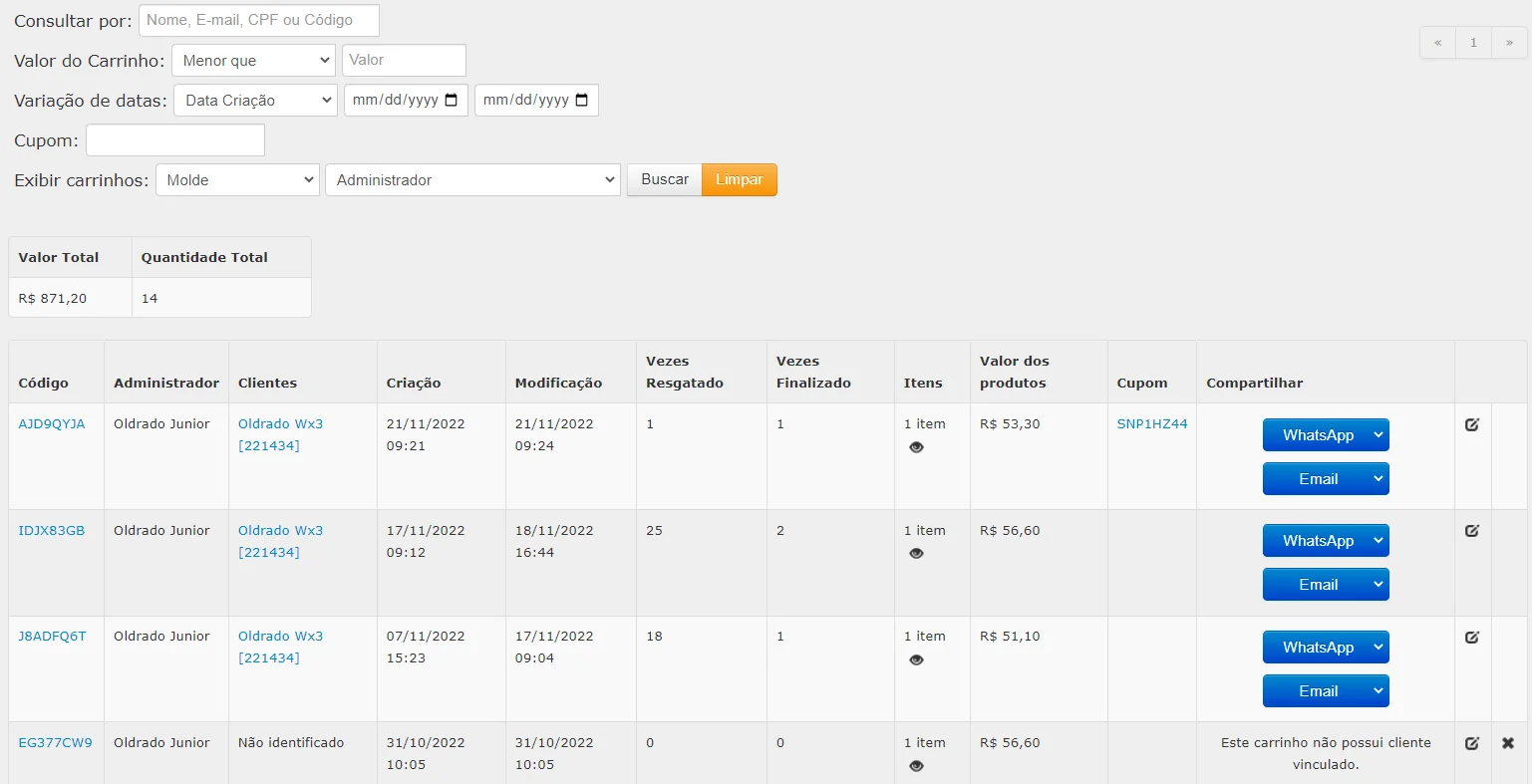This screenshot has height=784, width=1532.
Task: Open client Oldrado Wx3 in J8ADFQ6T row
Action: pyautogui.click(x=280, y=647)
